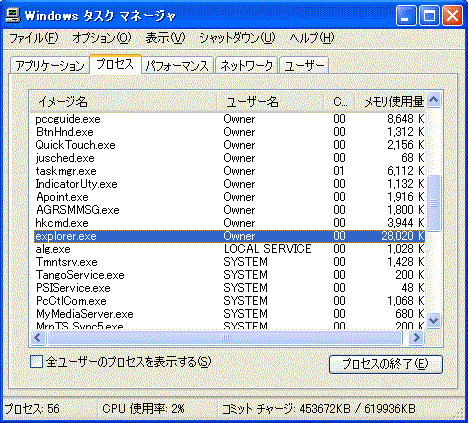Screen dimensions: 468x423
Task: Select QuickTouch.exe in the list
Action: 230,145
